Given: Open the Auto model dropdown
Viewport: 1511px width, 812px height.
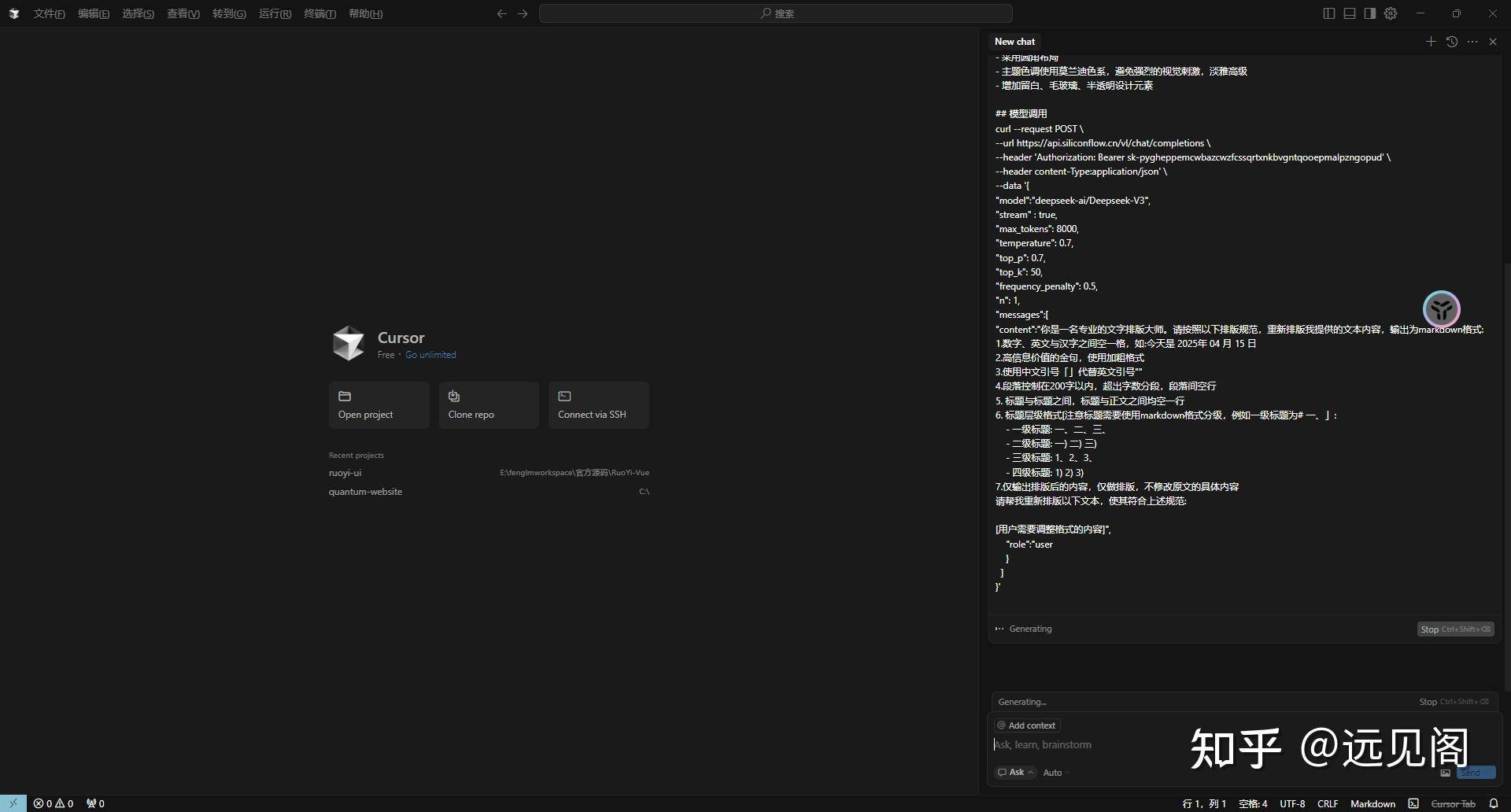Looking at the screenshot, I should pyautogui.click(x=1055, y=773).
